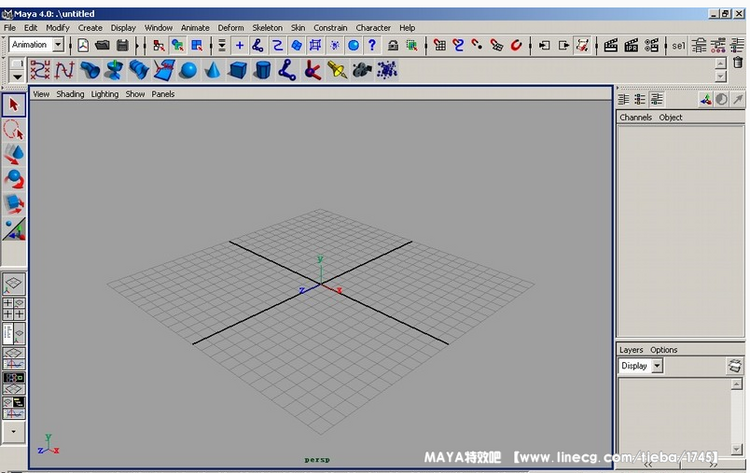Image resolution: width=750 pixels, height=473 pixels.
Task: Switch to single perspective view layout
Action: pyautogui.click(x=14, y=285)
